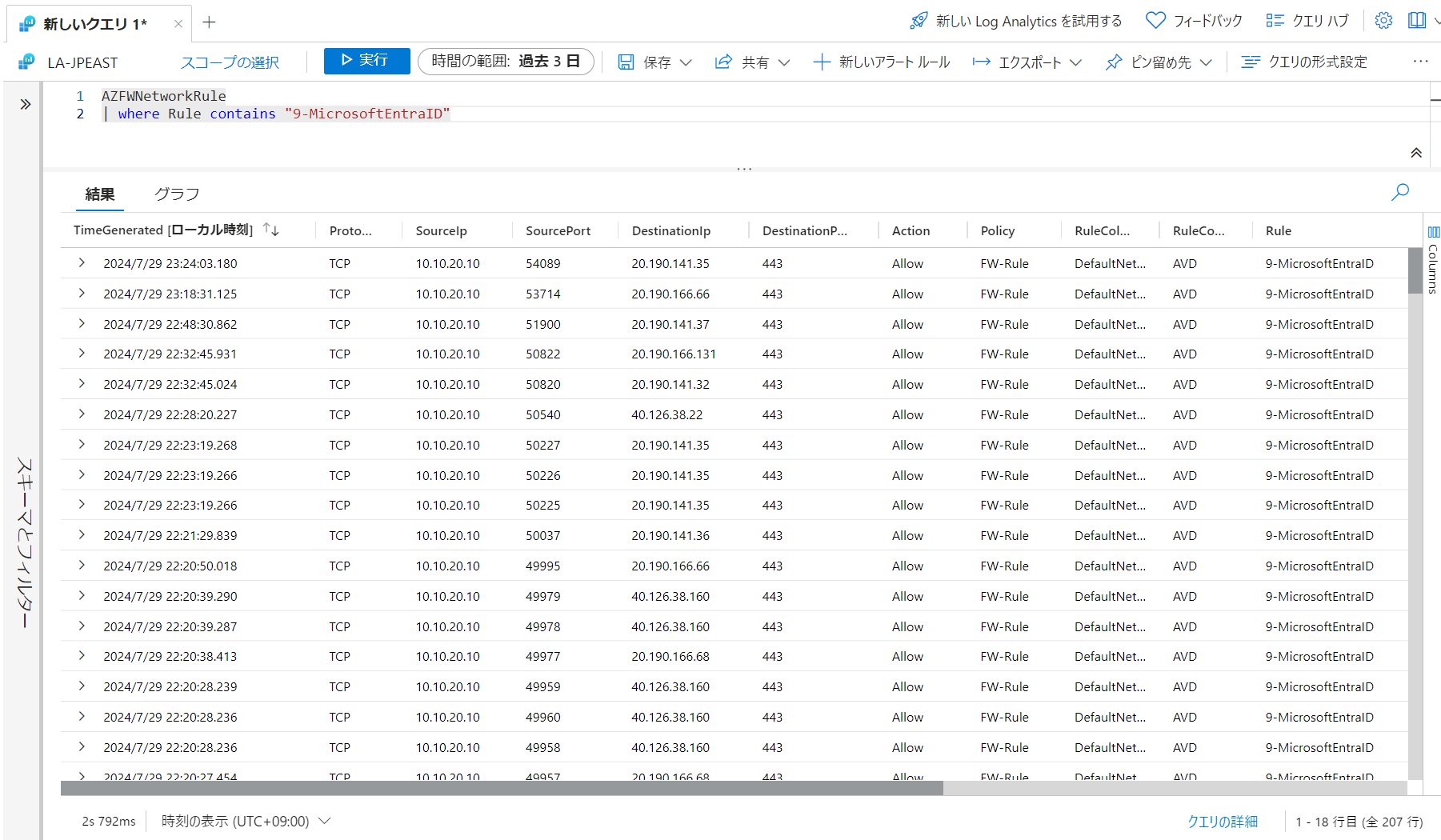Click the DestinationP... column header

tap(804, 230)
